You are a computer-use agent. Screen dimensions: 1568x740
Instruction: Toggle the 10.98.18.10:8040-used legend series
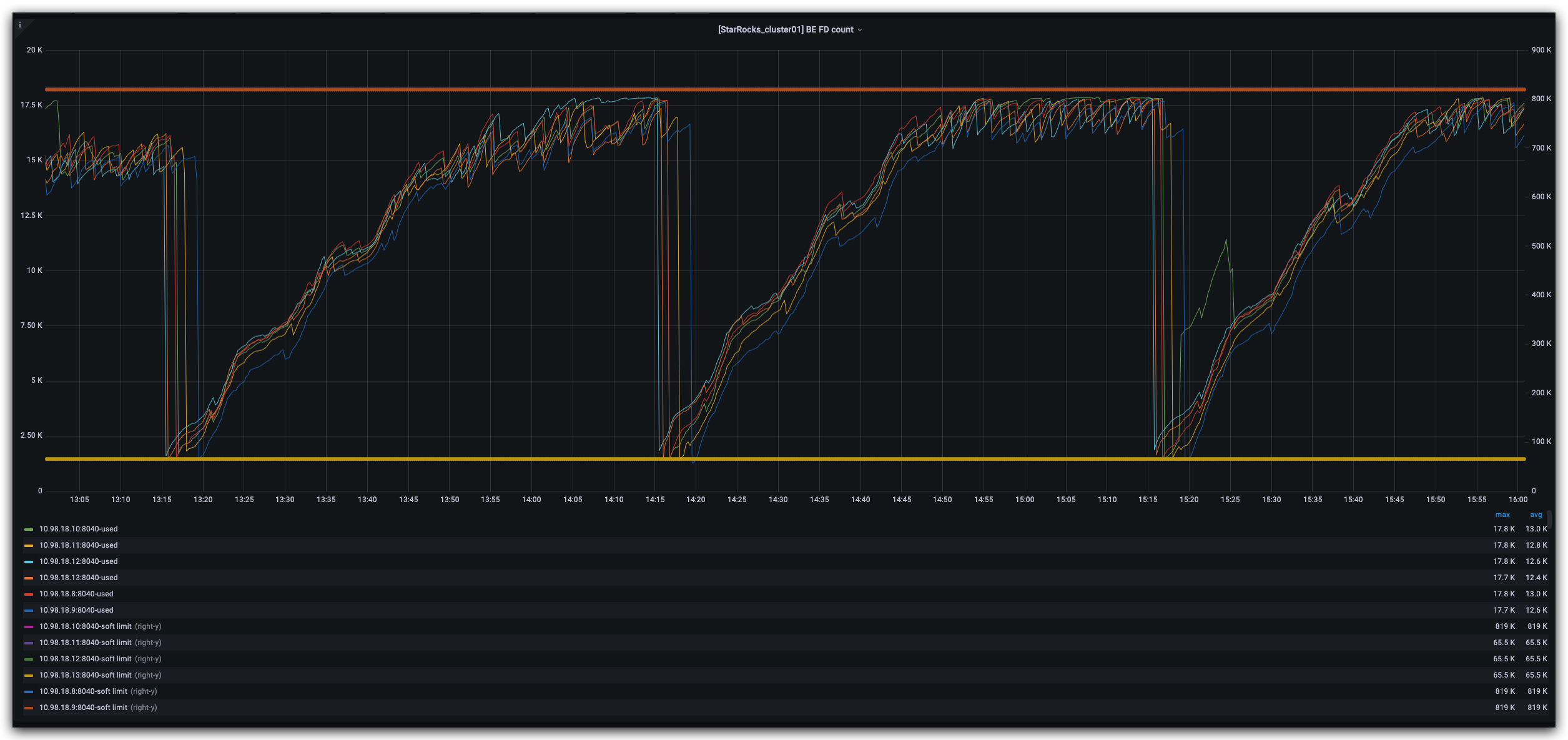(x=78, y=529)
